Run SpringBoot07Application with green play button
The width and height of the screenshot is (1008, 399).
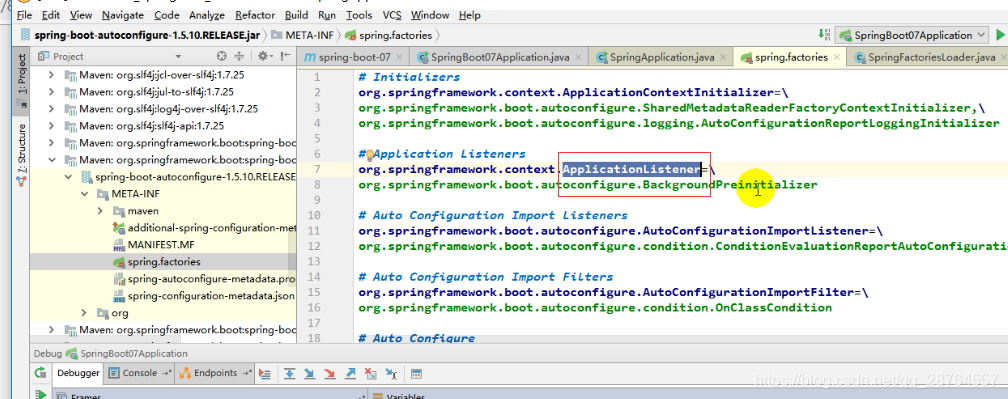[x=1000, y=35]
